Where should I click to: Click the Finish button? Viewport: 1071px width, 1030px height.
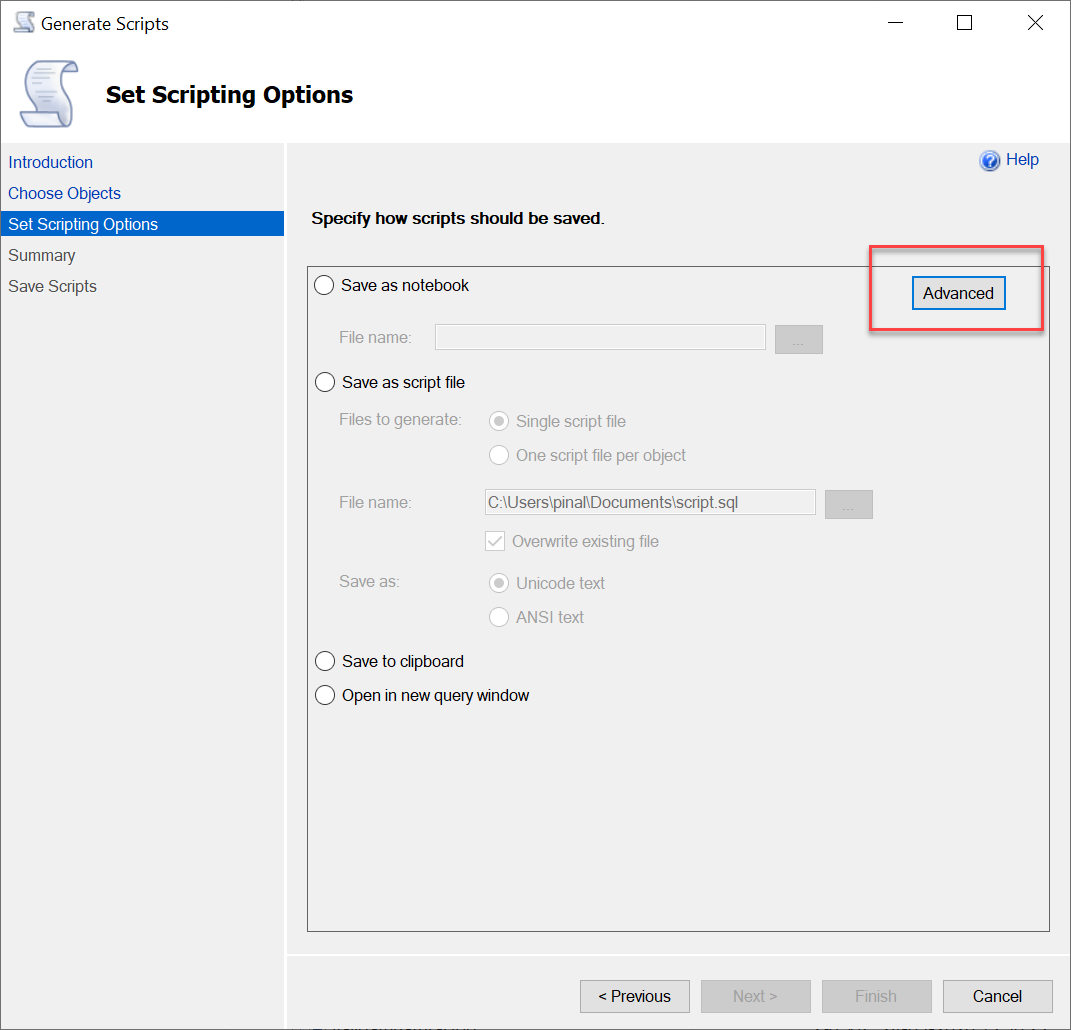click(x=876, y=997)
